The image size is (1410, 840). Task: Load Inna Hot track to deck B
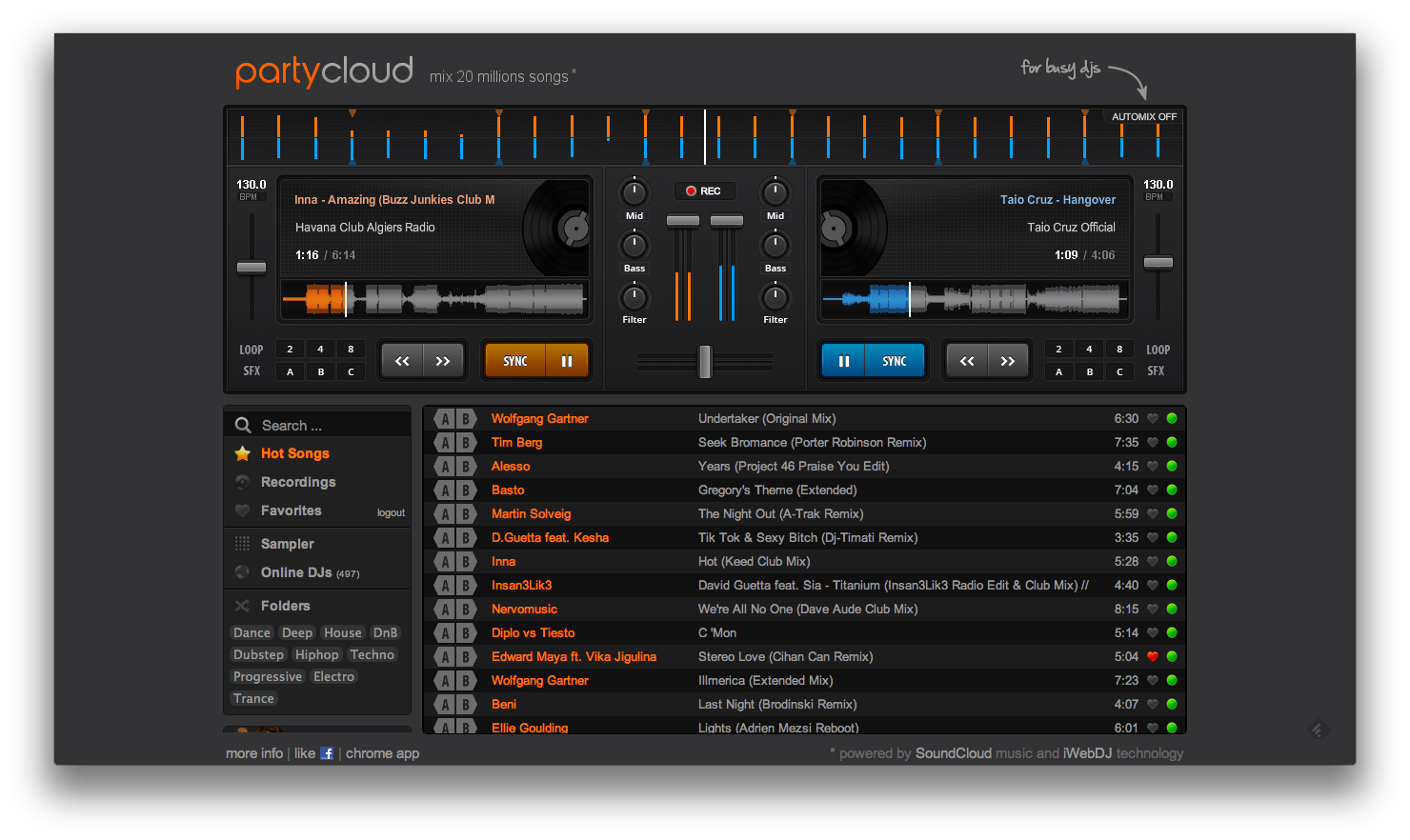point(466,561)
